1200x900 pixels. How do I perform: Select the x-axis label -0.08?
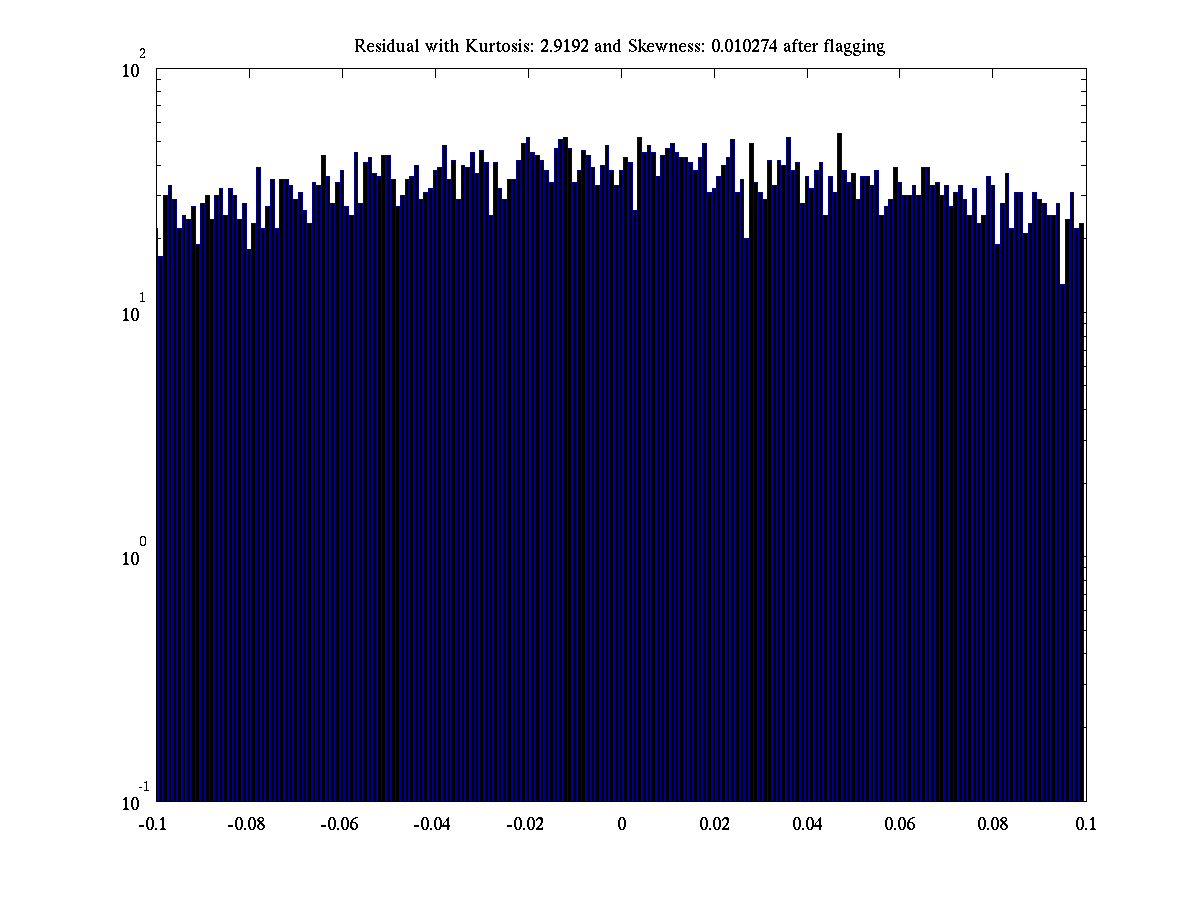[246, 824]
